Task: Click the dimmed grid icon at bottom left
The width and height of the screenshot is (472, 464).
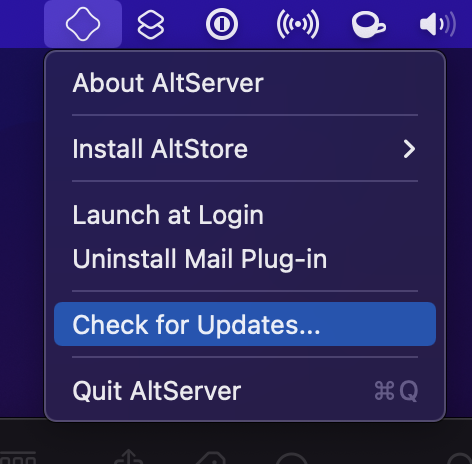Action: tap(18, 458)
